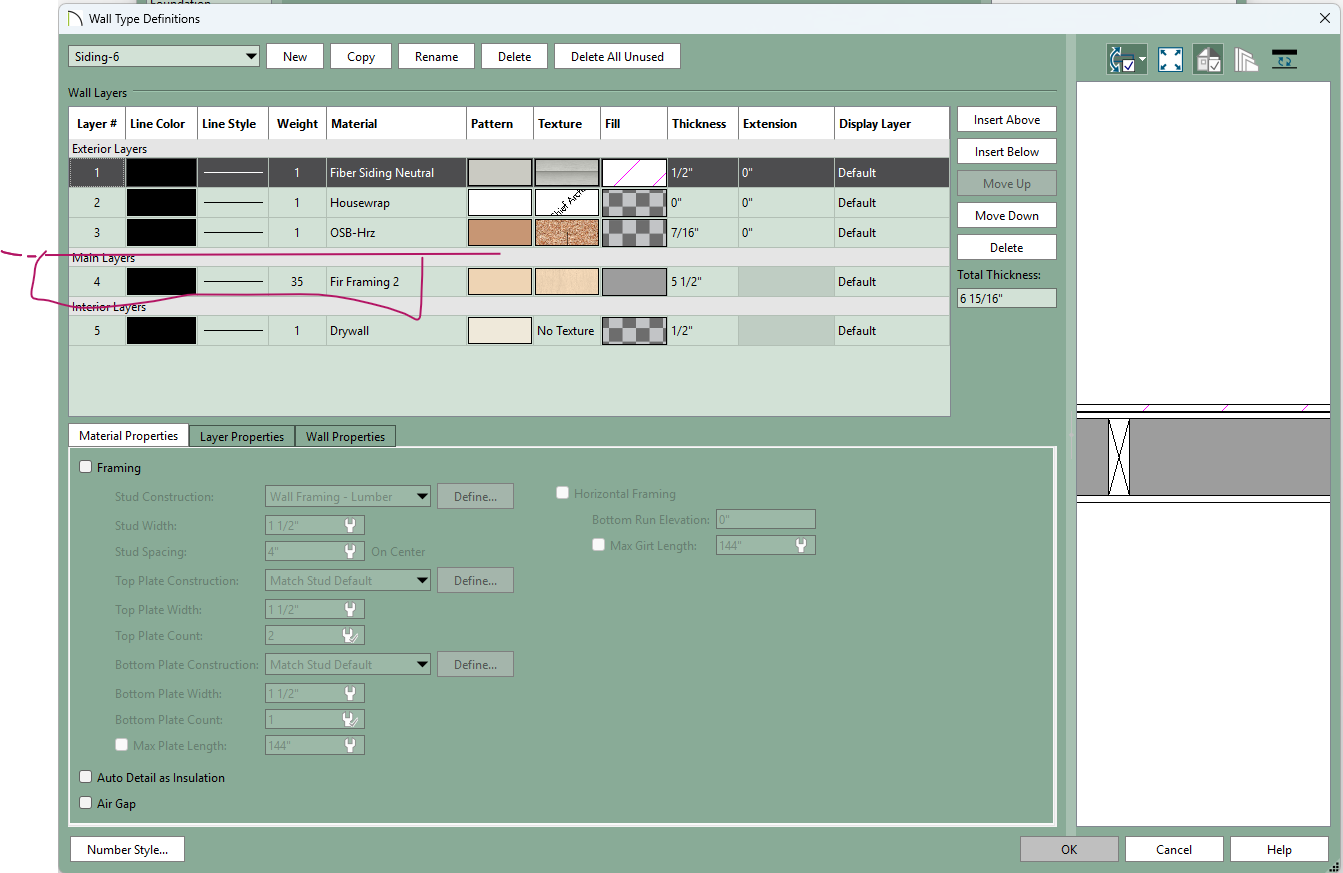Click the Insert Above button
Viewport: 1343px width, 873px height.
pyautogui.click(x=1007, y=120)
